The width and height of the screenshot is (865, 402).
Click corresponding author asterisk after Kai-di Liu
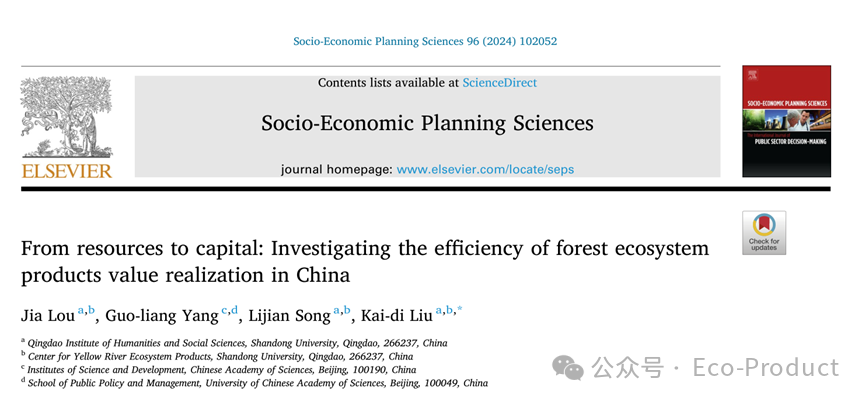tap(460, 310)
